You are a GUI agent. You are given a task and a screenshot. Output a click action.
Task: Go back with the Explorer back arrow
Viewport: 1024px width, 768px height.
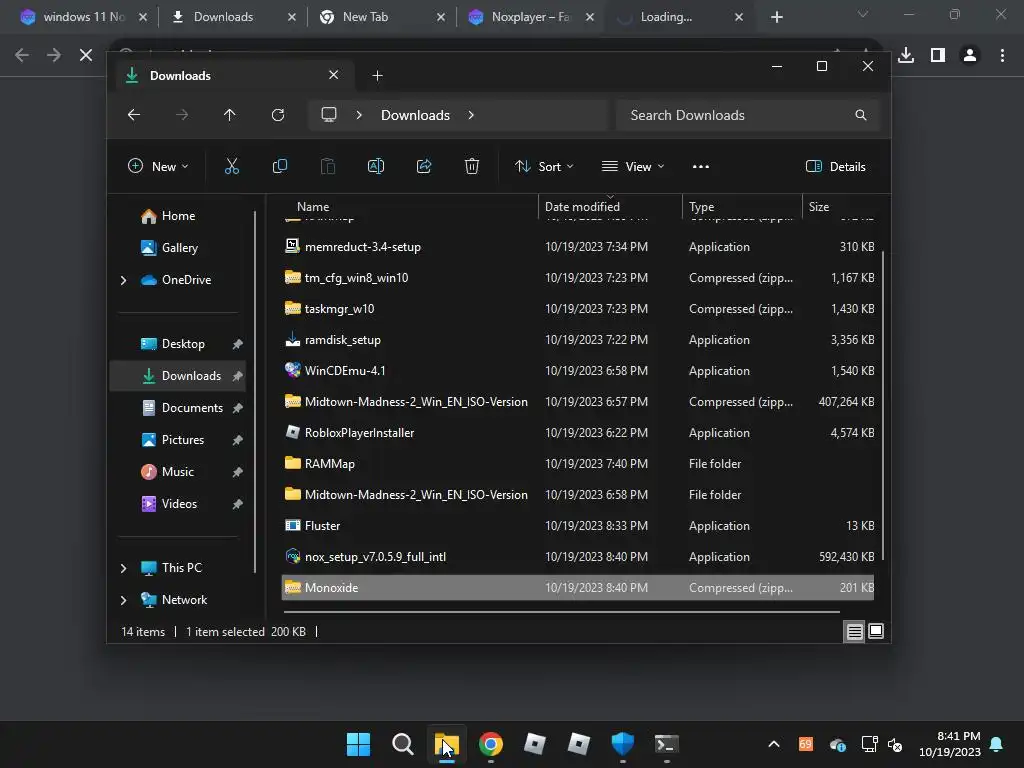[134, 115]
